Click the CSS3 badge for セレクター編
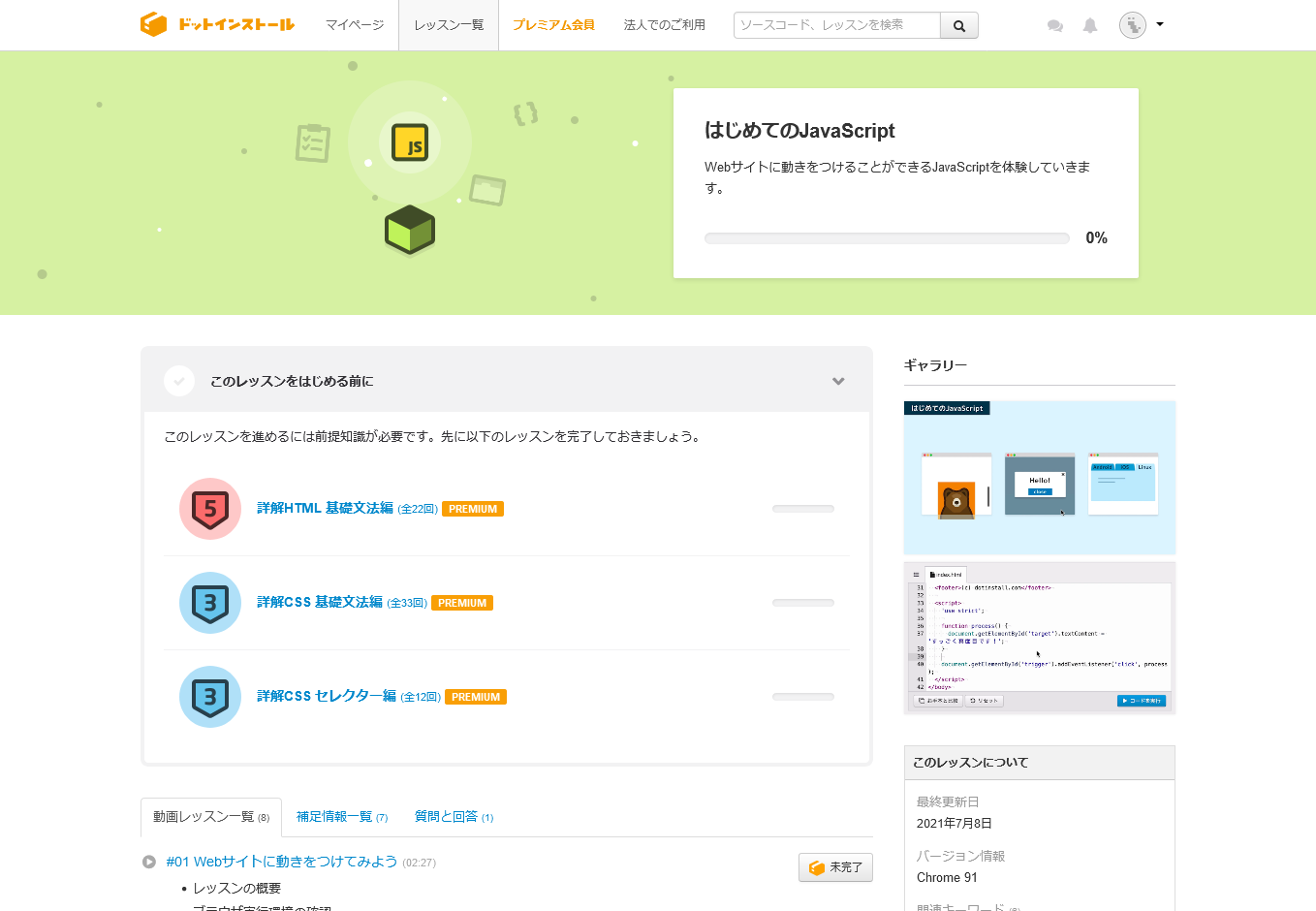The image size is (1316, 911). (210, 697)
